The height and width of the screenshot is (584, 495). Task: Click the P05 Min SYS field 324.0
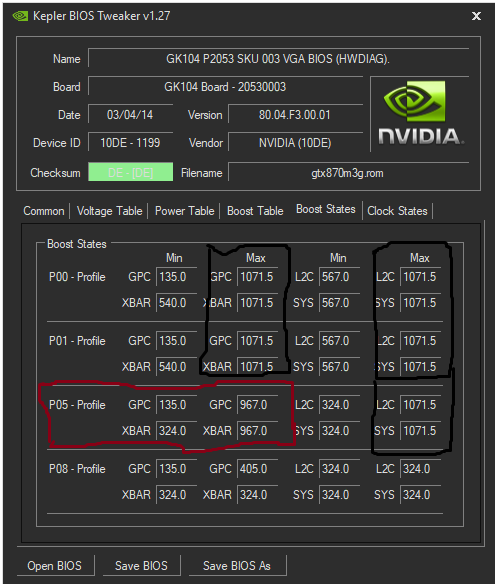pos(339,431)
